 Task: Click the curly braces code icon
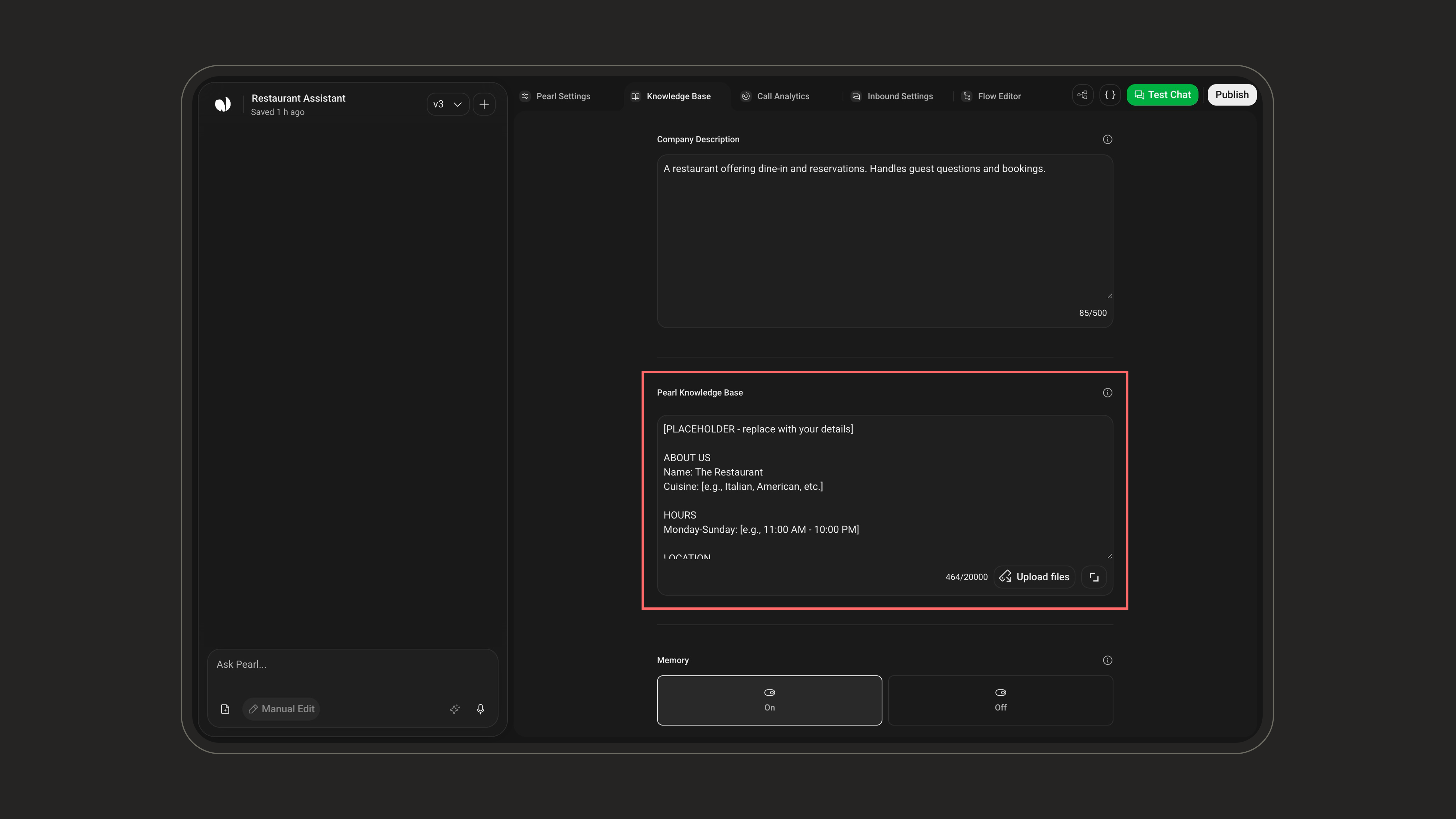(x=1110, y=95)
